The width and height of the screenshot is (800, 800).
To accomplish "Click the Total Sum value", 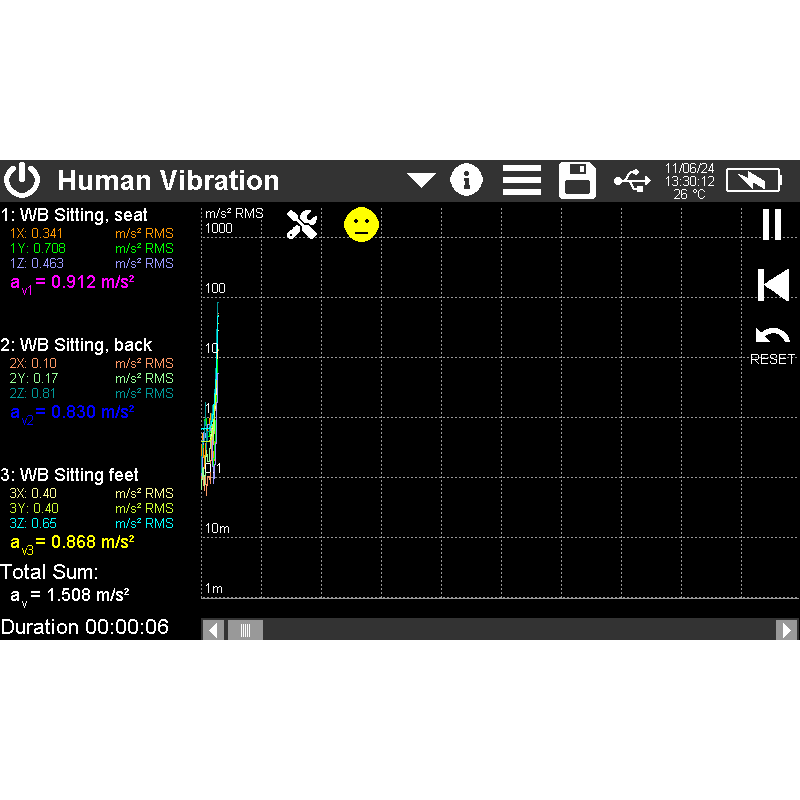I will coord(69,595).
